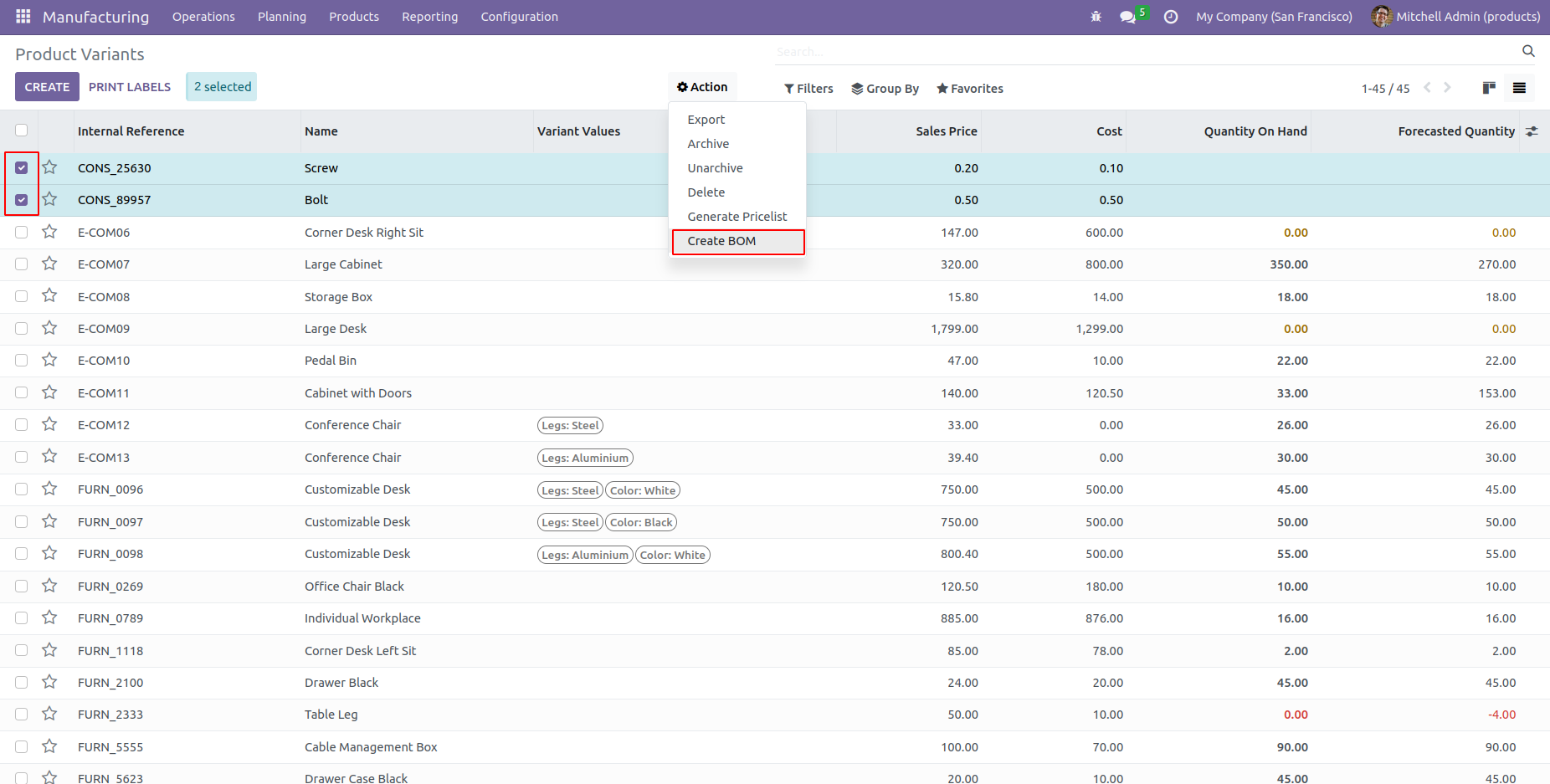Switch to list view
Screen dimensions: 1550x784
[1519, 88]
